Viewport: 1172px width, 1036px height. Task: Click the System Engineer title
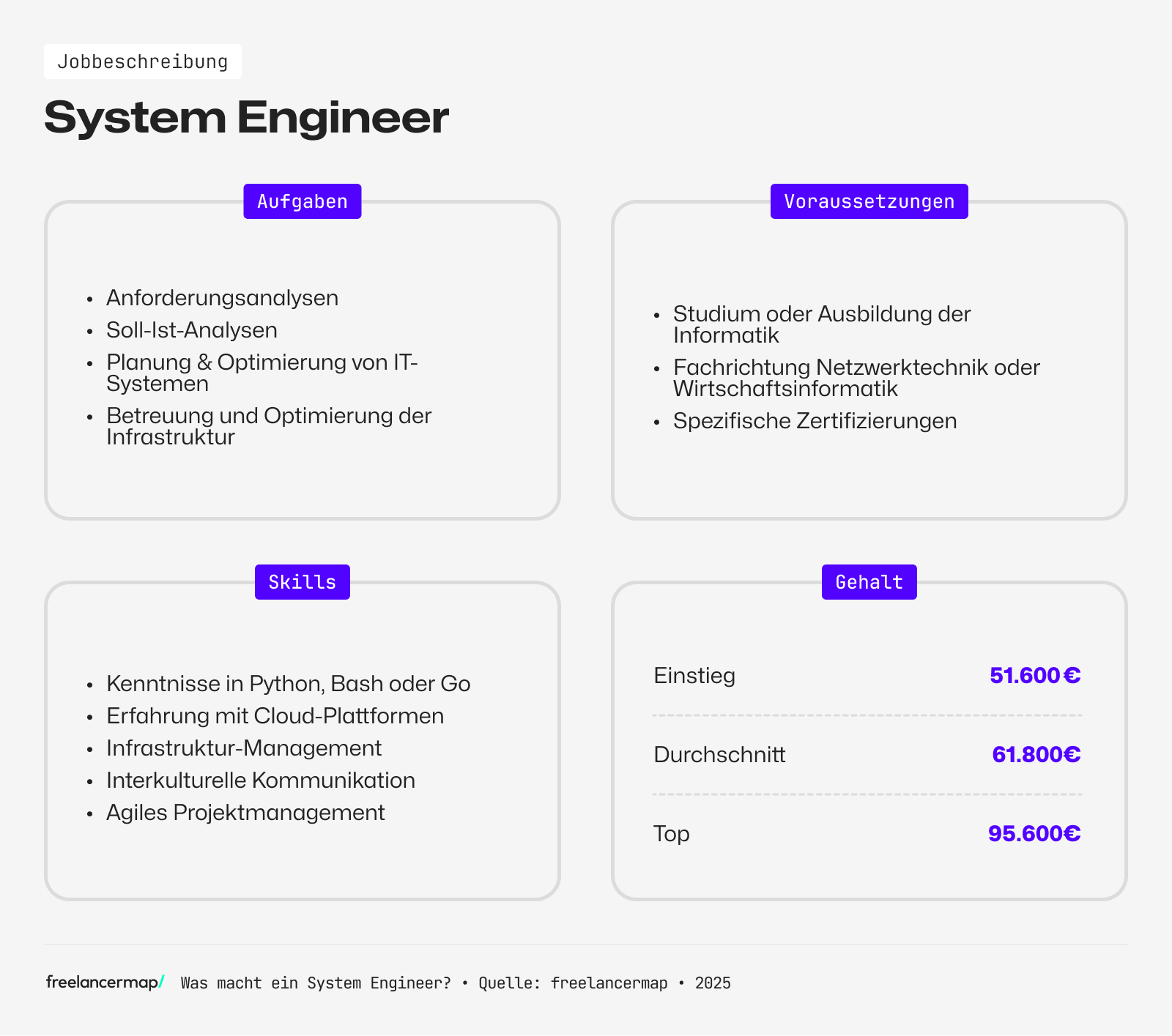tap(247, 117)
